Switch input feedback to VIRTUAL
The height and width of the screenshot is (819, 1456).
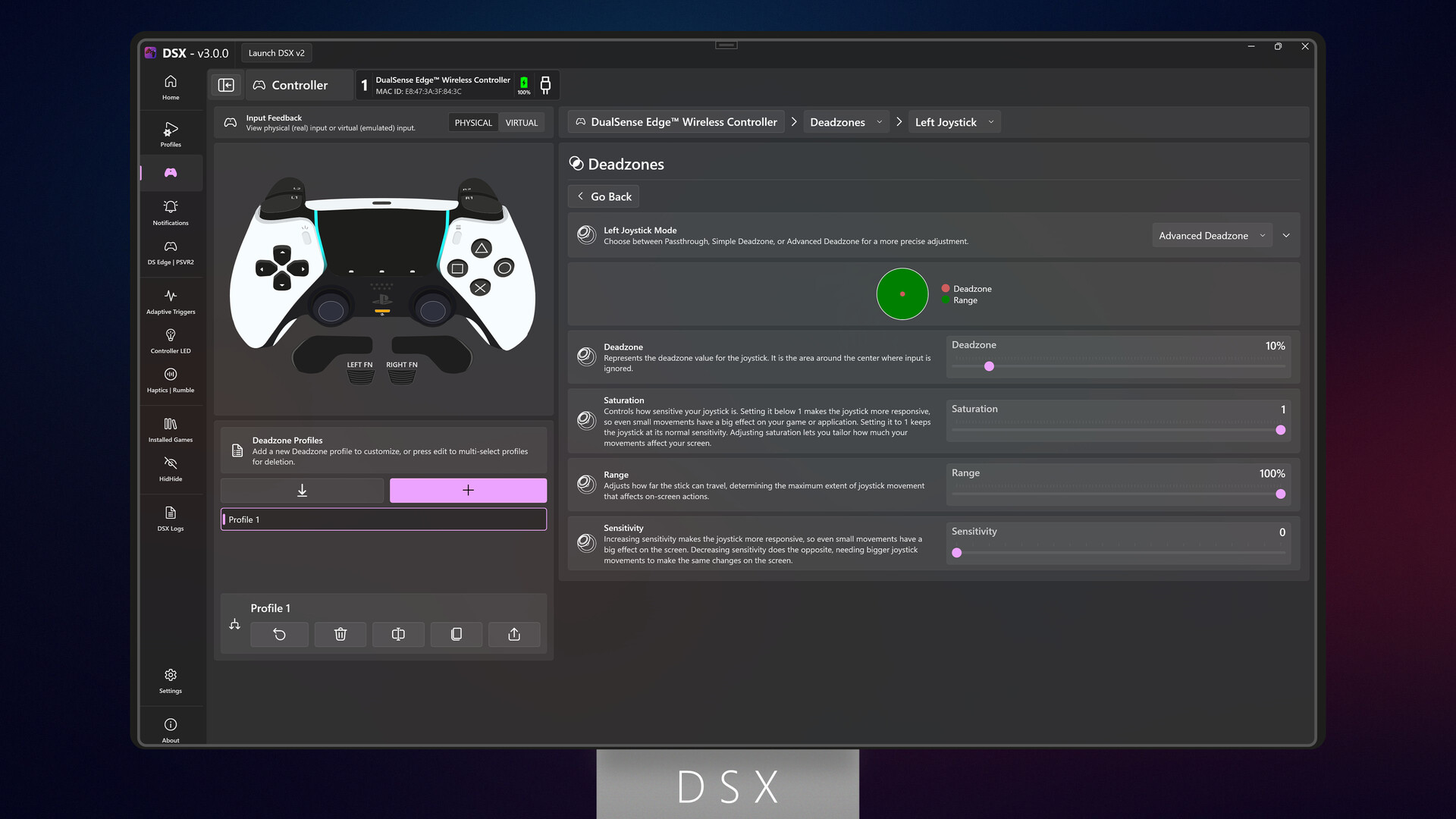(521, 122)
